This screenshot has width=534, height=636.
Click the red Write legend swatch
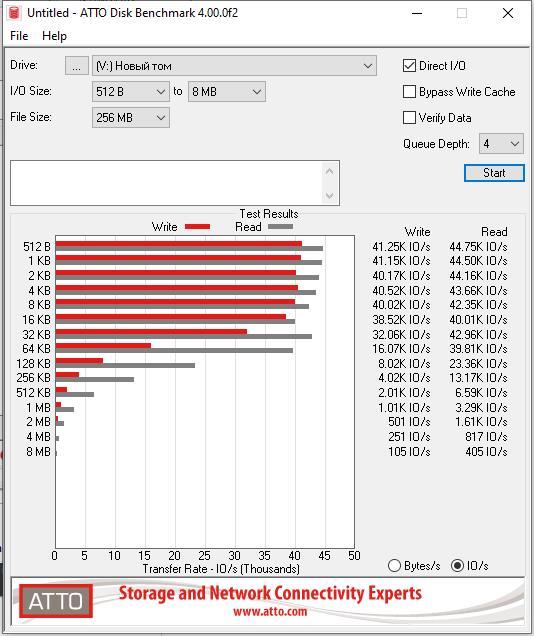point(197,227)
